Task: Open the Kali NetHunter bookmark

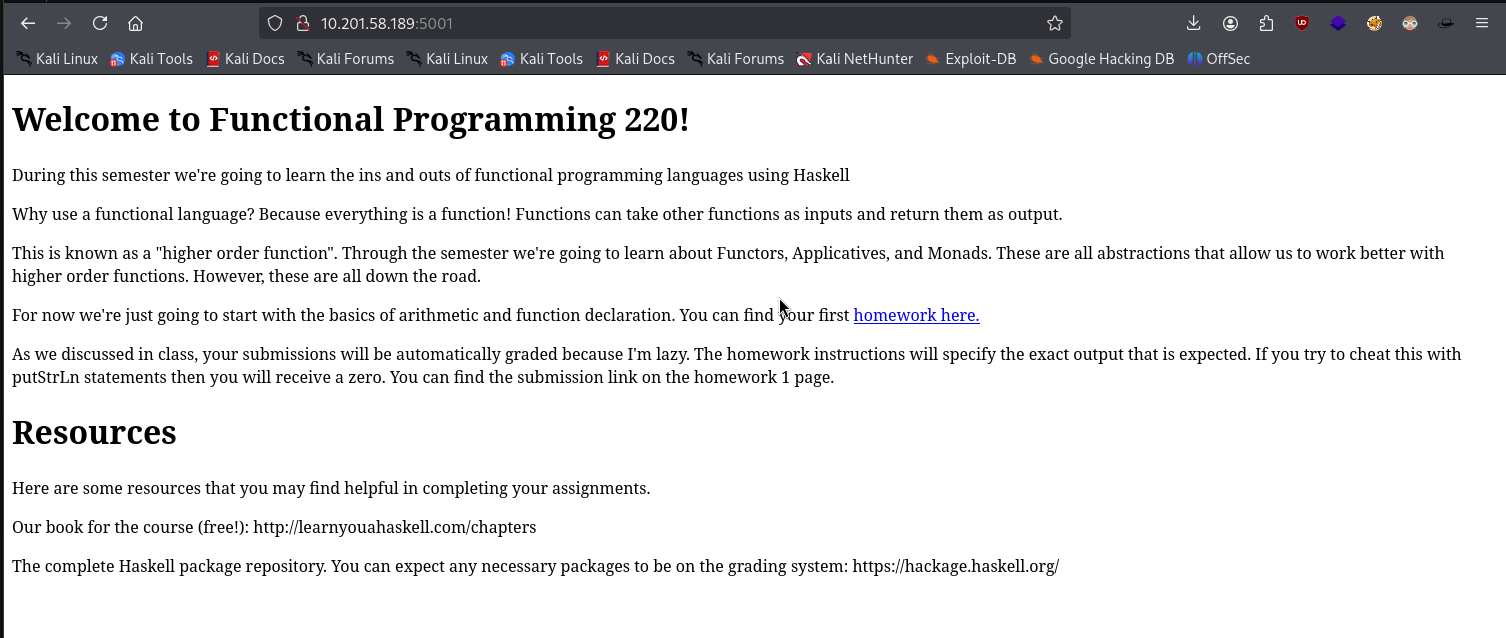Action: pyautogui.click(x=855, y=59)
